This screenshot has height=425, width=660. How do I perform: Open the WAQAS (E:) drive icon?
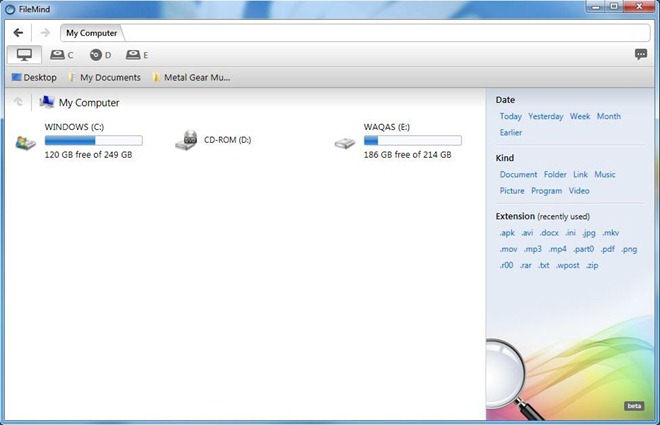pos(345,143)
